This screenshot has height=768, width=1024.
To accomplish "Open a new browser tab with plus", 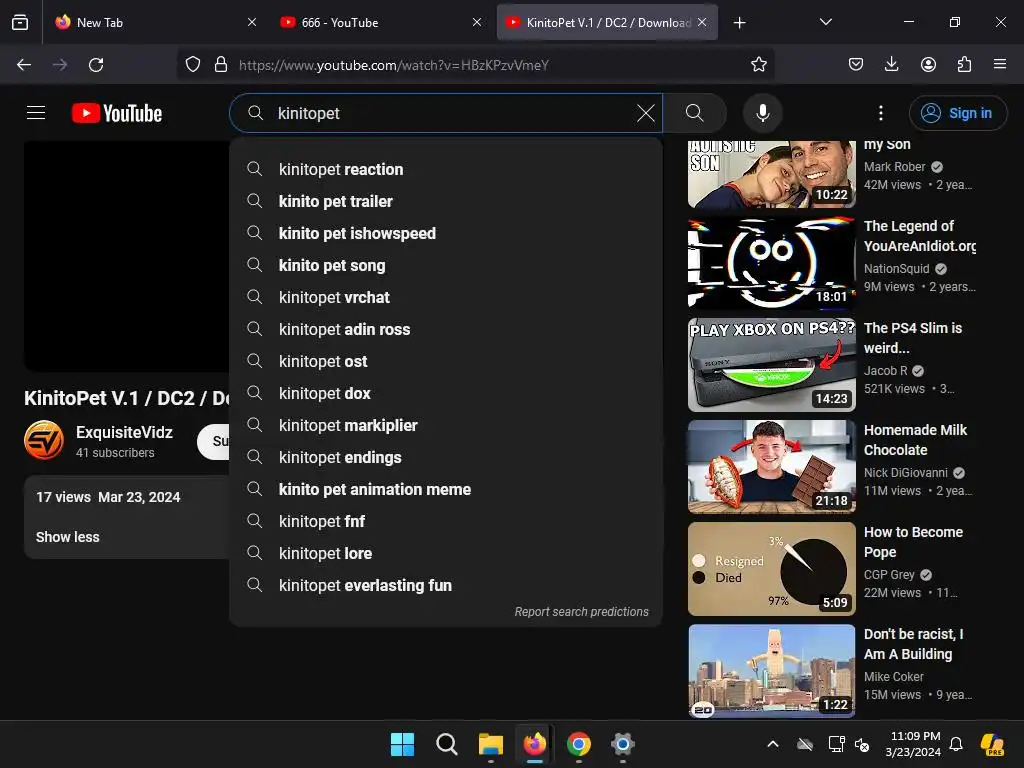I will 739,23.
